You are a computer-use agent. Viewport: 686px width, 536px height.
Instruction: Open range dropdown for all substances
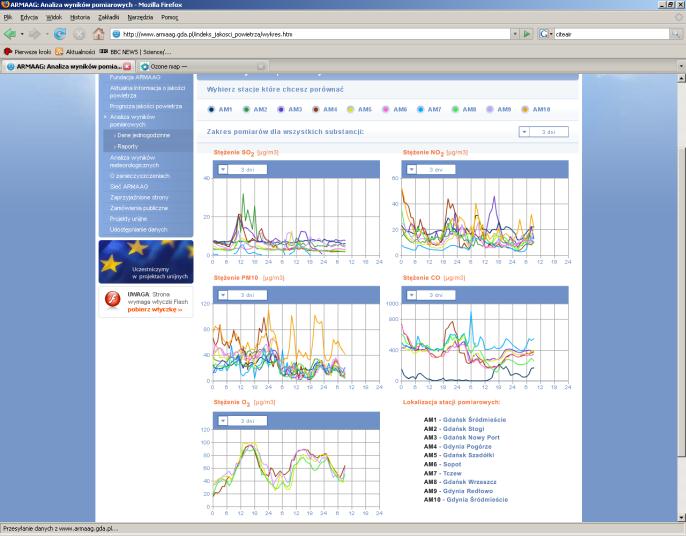[544, 132]
